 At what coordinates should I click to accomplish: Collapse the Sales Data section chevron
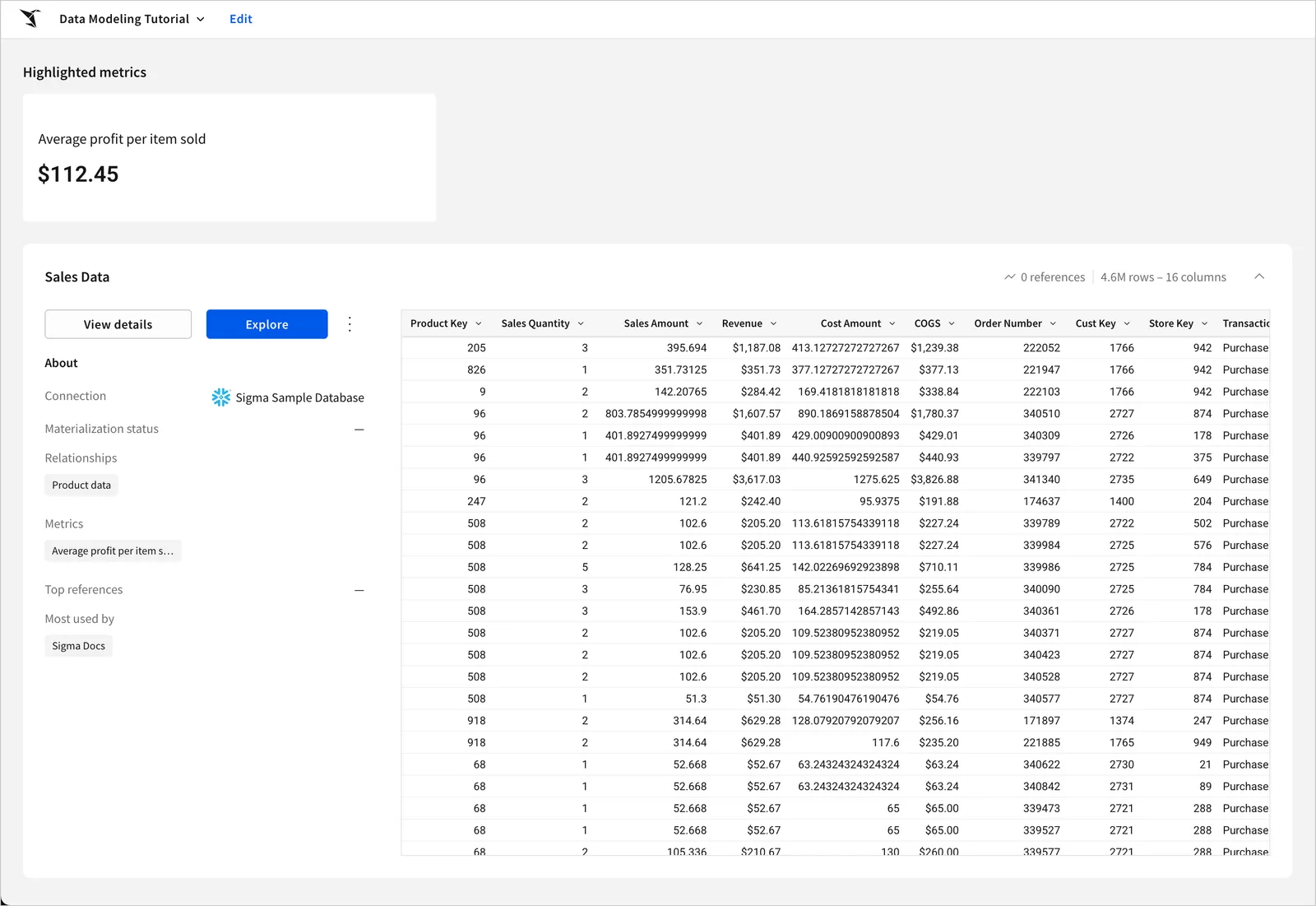(x=1259, y=276)
